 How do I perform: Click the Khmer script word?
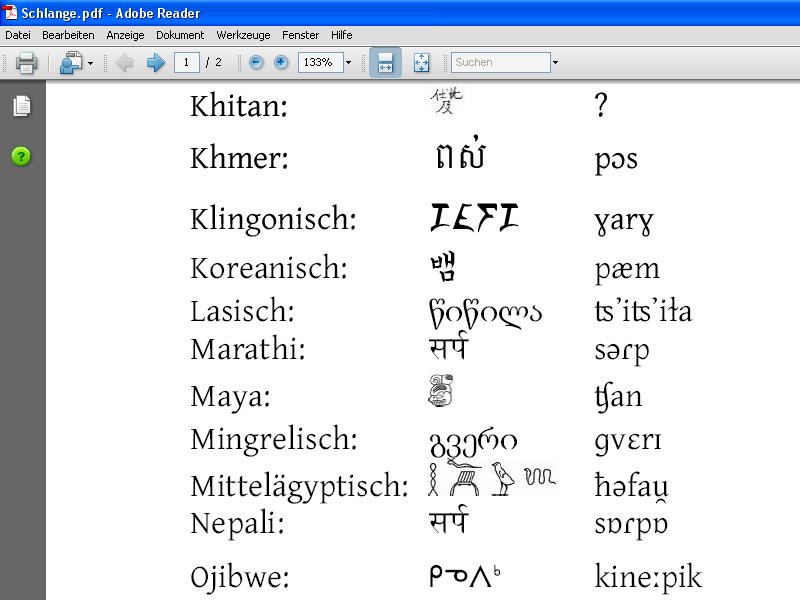(461, 153)
